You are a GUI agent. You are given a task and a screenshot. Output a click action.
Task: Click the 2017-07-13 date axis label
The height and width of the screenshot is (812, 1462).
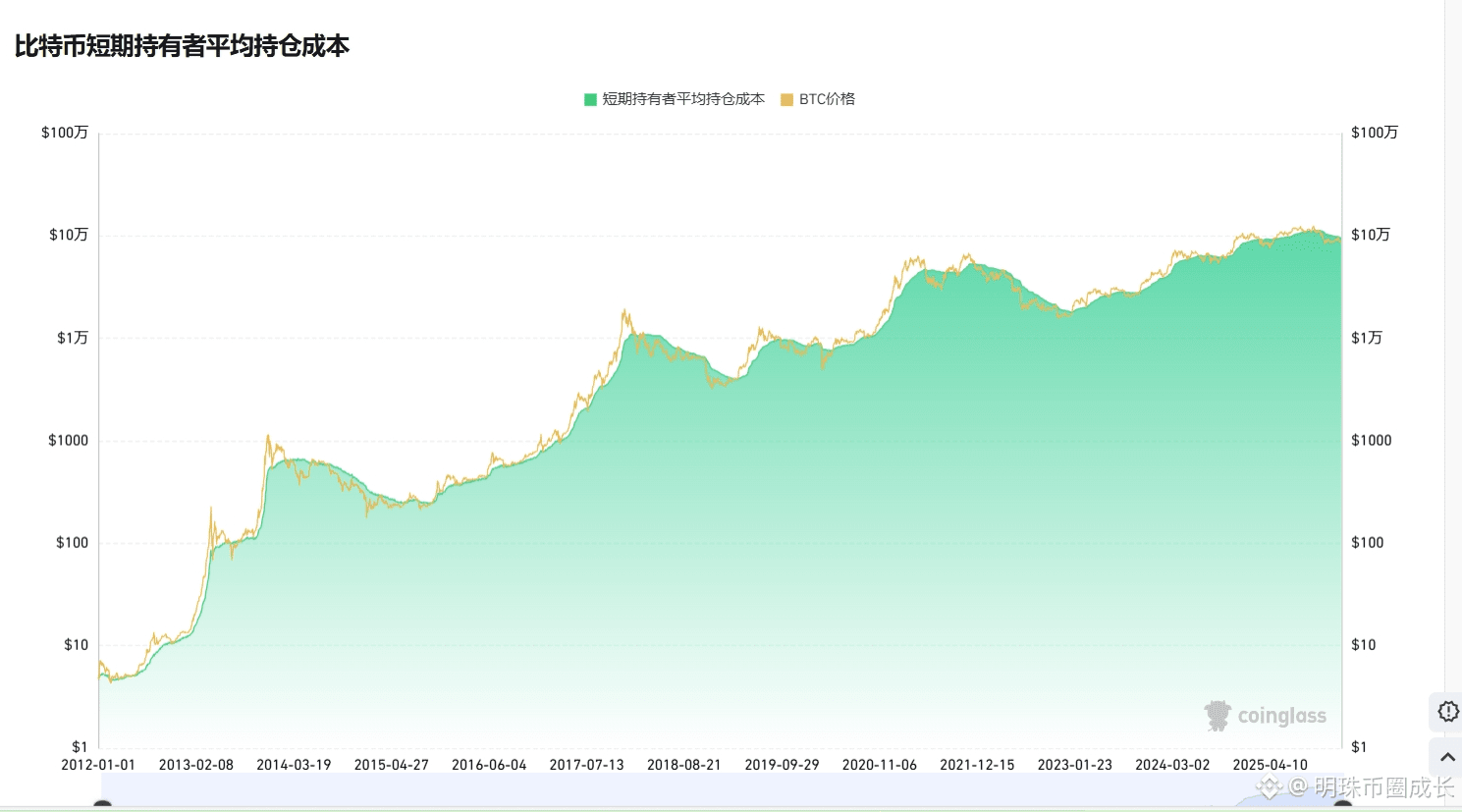point(586,765)
